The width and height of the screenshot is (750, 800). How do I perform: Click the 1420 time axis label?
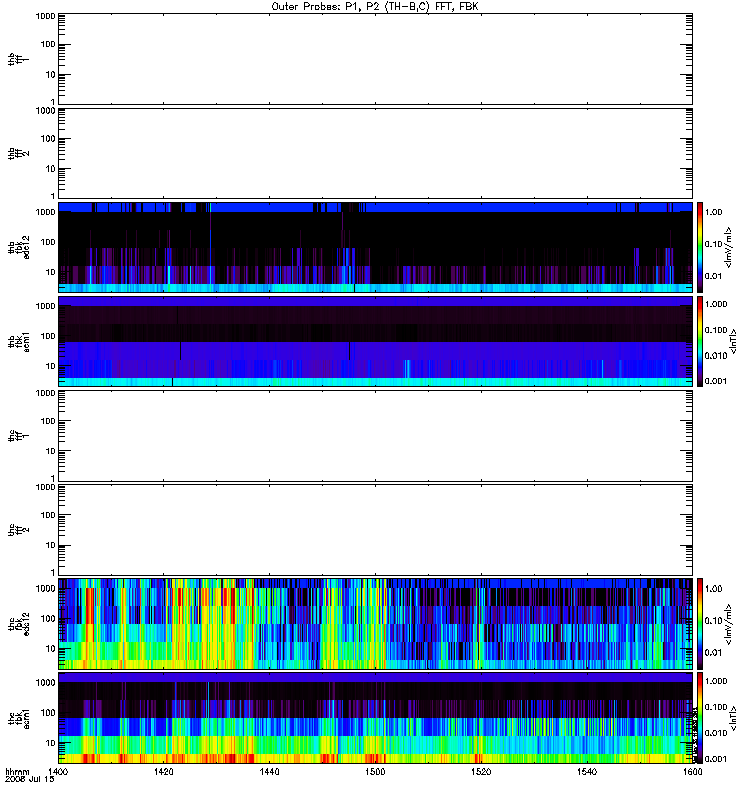pyautogui.click(x=163, y=771)
